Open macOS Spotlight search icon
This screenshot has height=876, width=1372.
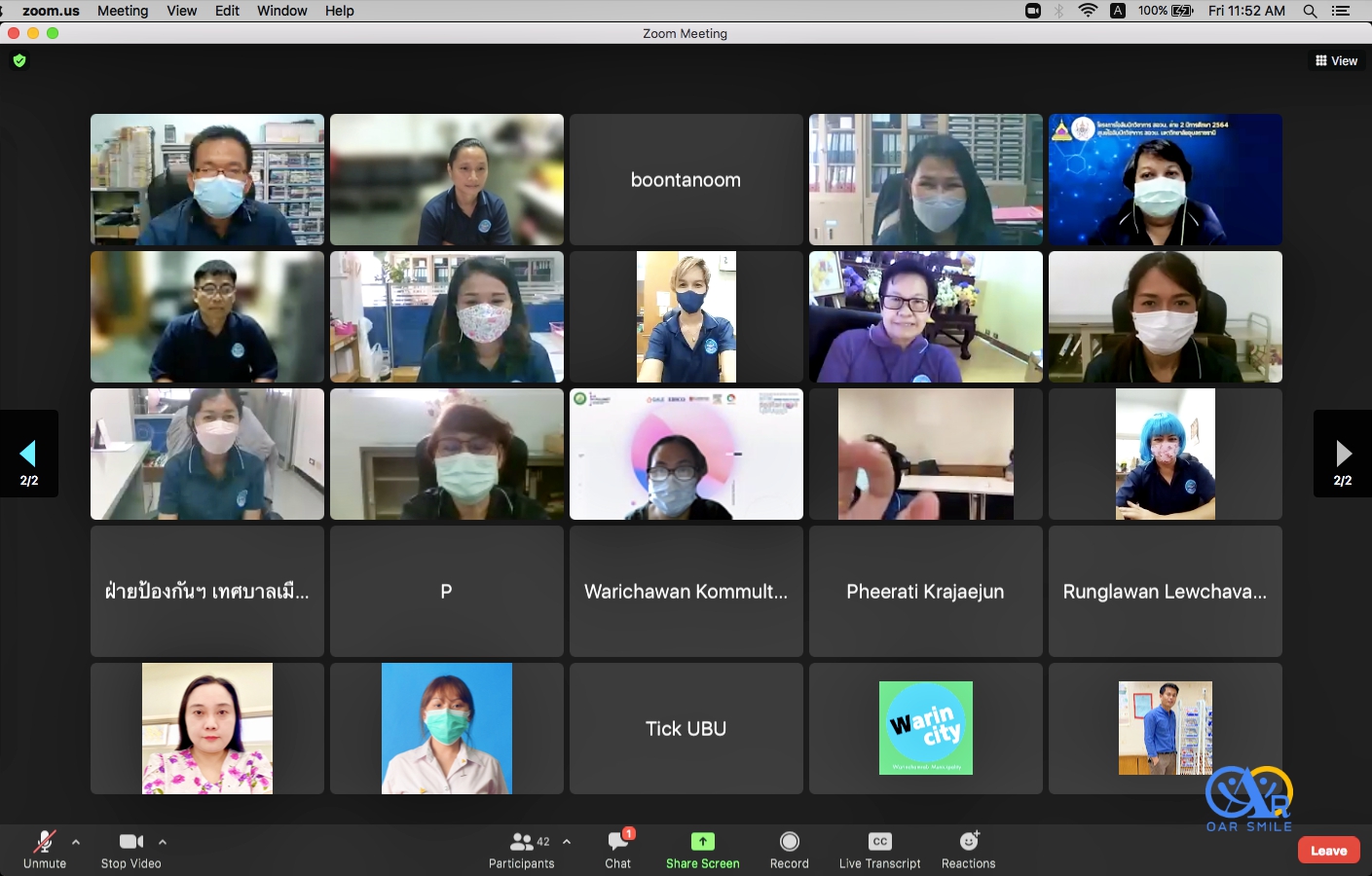[1310, 11]
